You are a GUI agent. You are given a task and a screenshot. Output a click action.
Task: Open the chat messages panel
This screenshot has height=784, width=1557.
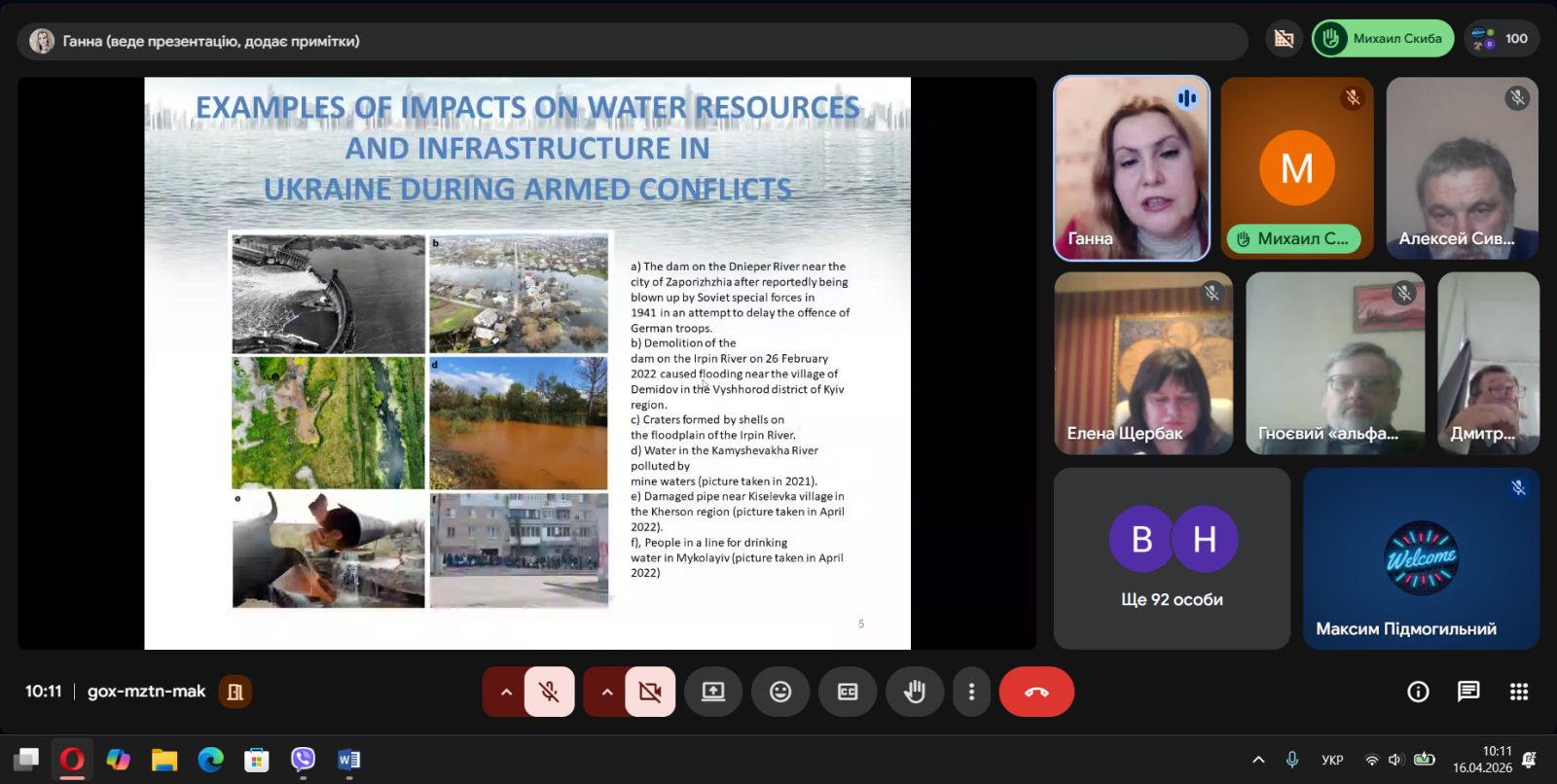1468,692
